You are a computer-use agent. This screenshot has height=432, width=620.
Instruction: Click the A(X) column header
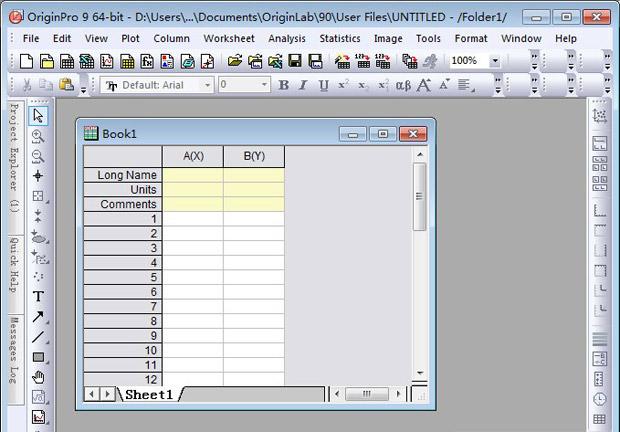coord(193,157)
